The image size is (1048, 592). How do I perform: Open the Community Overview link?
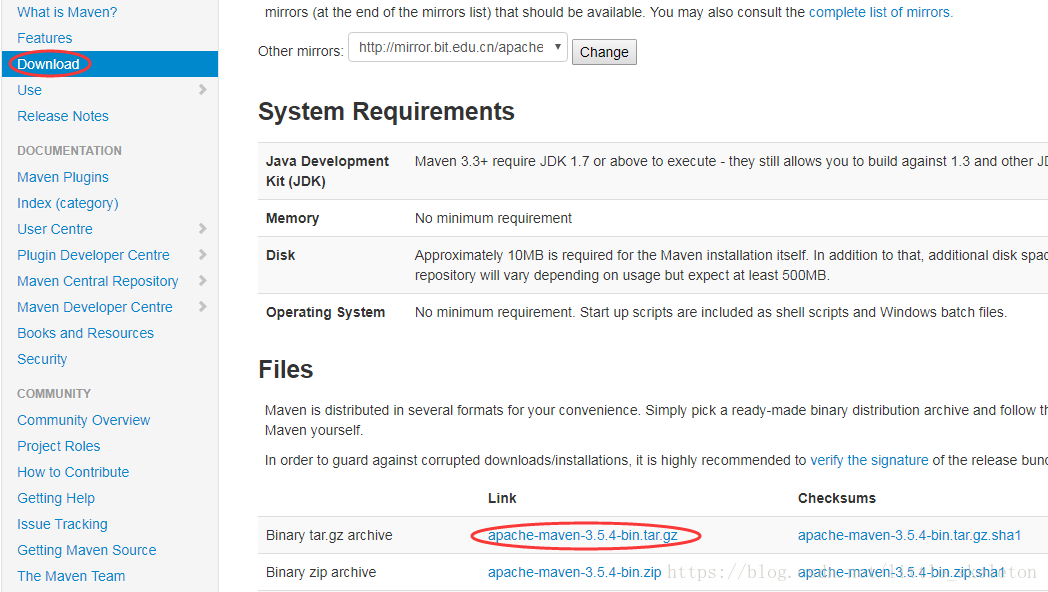click(x=84, y=420)
